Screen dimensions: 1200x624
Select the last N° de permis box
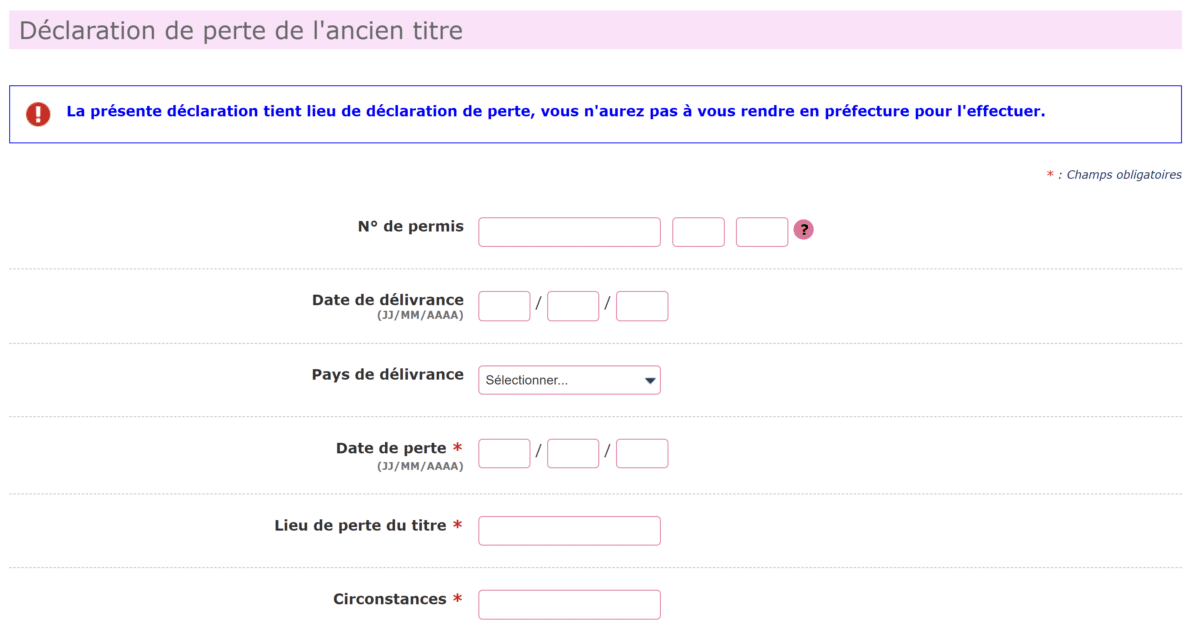(x=762, y=232)
